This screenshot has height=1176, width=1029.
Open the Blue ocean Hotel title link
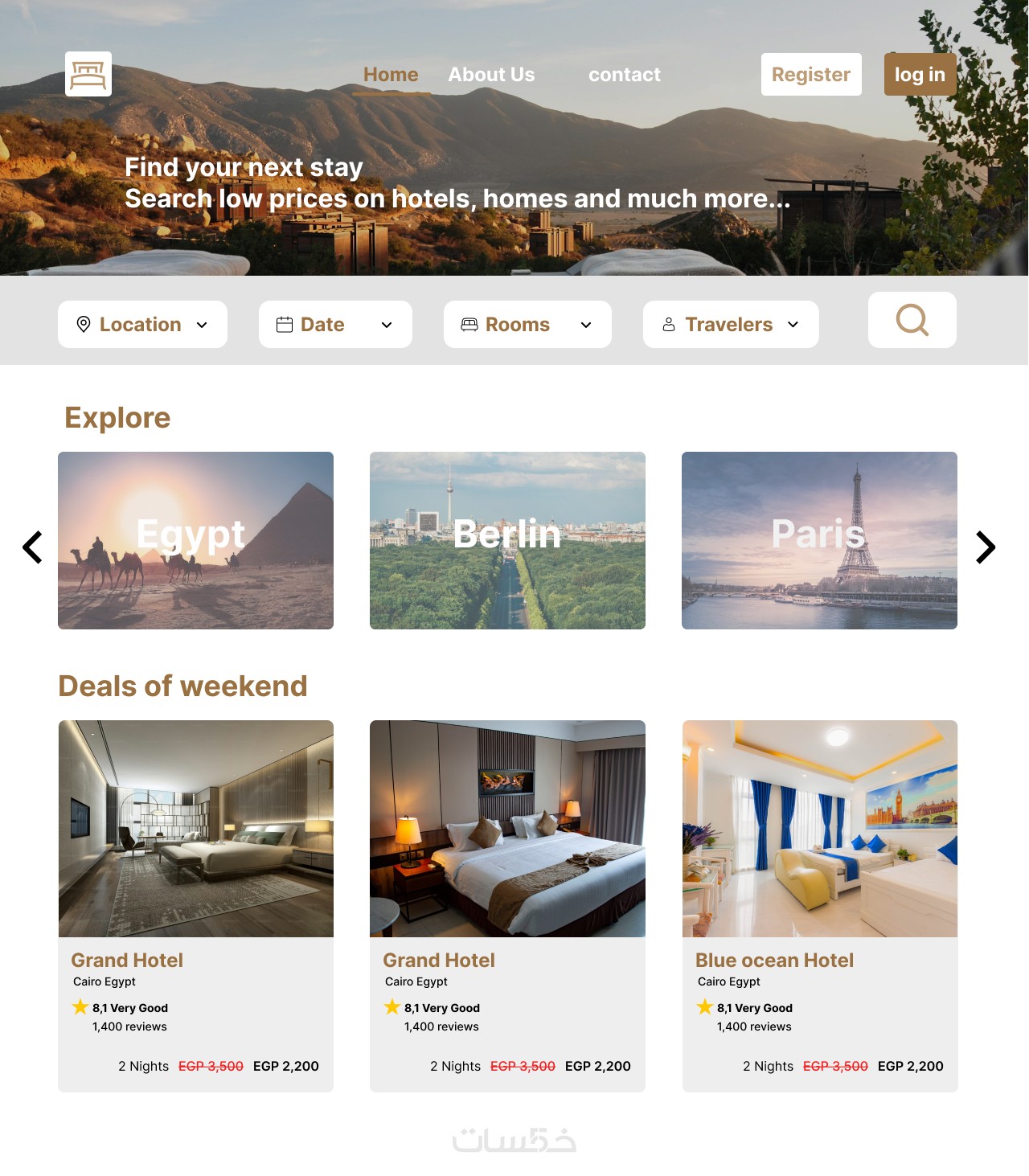point(774,961)
